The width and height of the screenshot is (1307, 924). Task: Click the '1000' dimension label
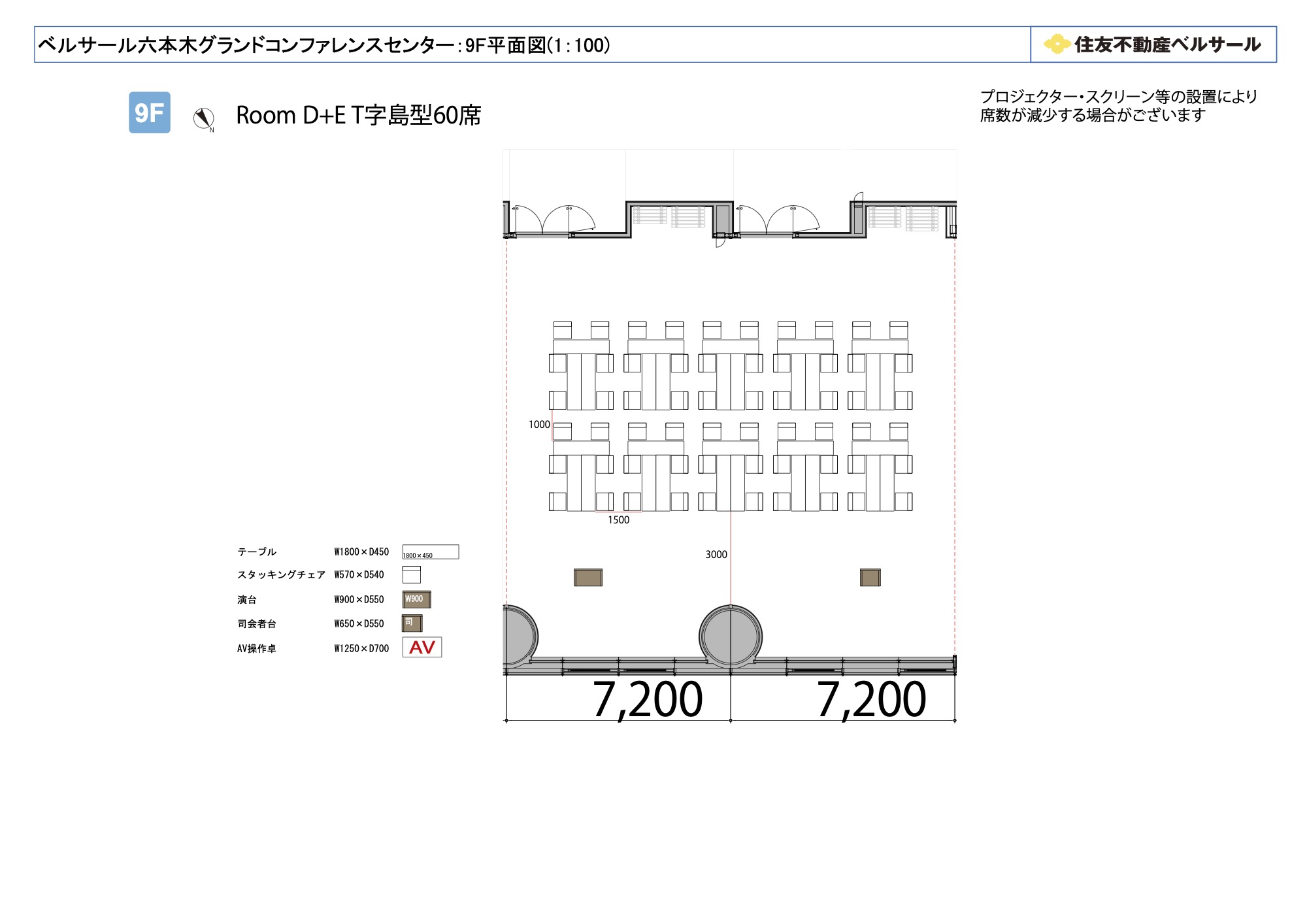click(539, 425)
